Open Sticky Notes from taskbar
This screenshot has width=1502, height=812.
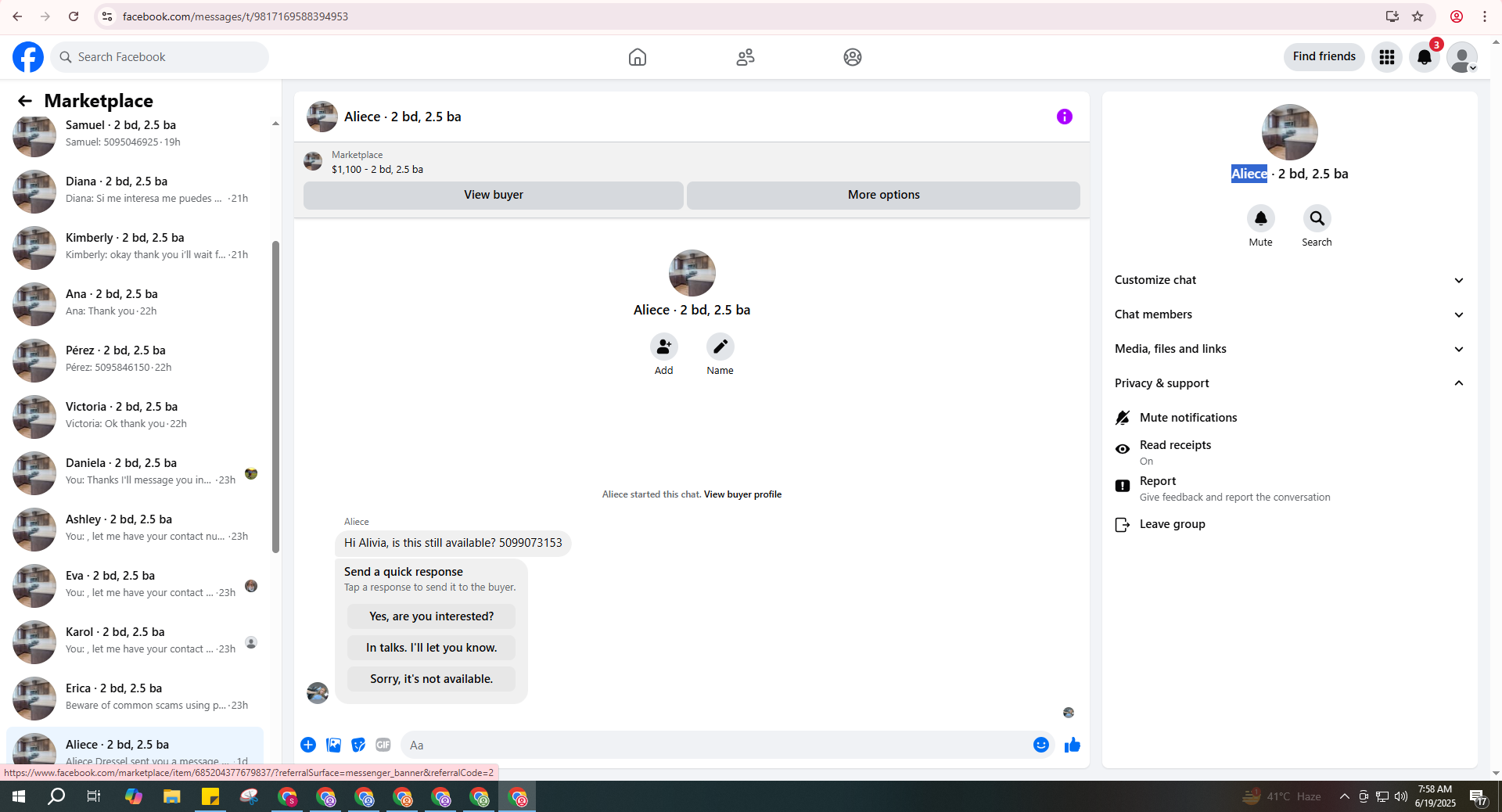click(x=210, y=796)
